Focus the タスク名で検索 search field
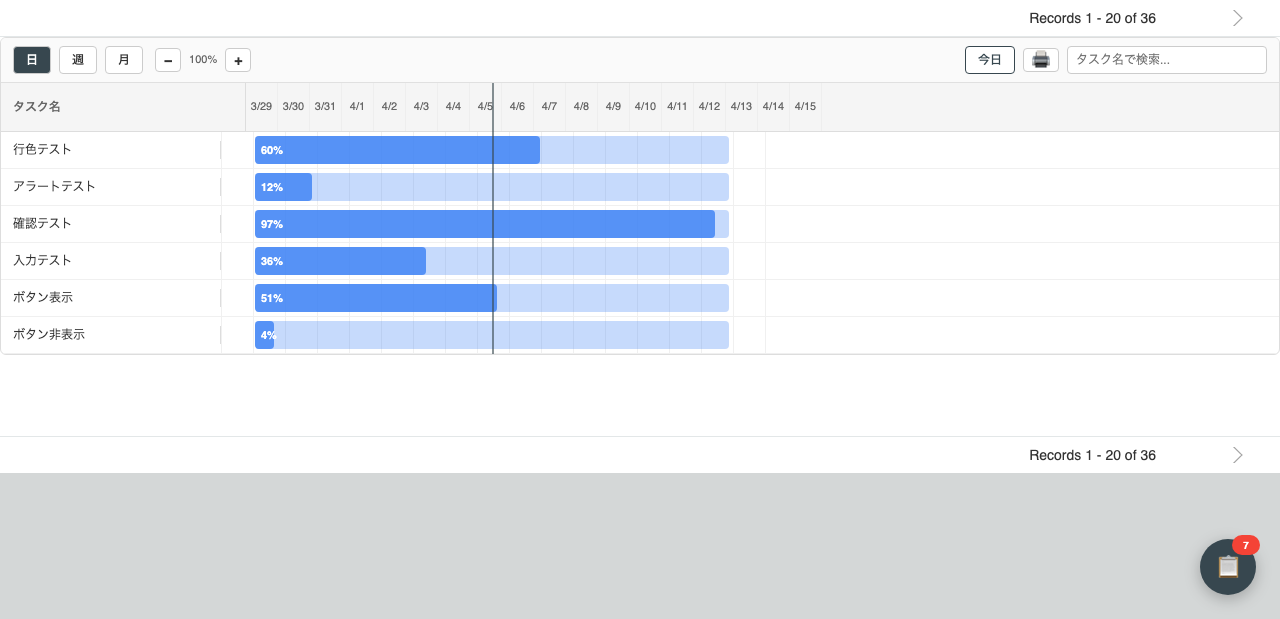The image size is (1280, 619). 1167,60
